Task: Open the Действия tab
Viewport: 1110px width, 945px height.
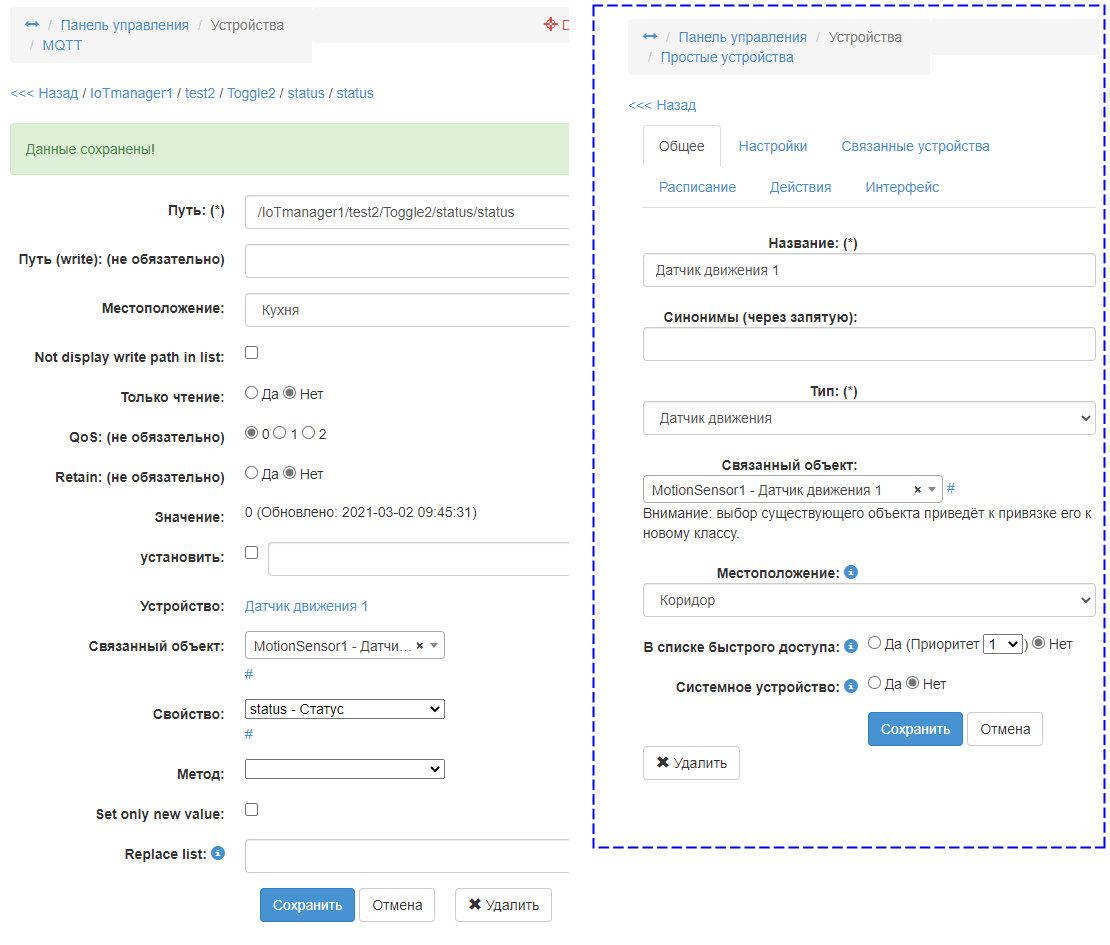Action: (x=801, y=188)
